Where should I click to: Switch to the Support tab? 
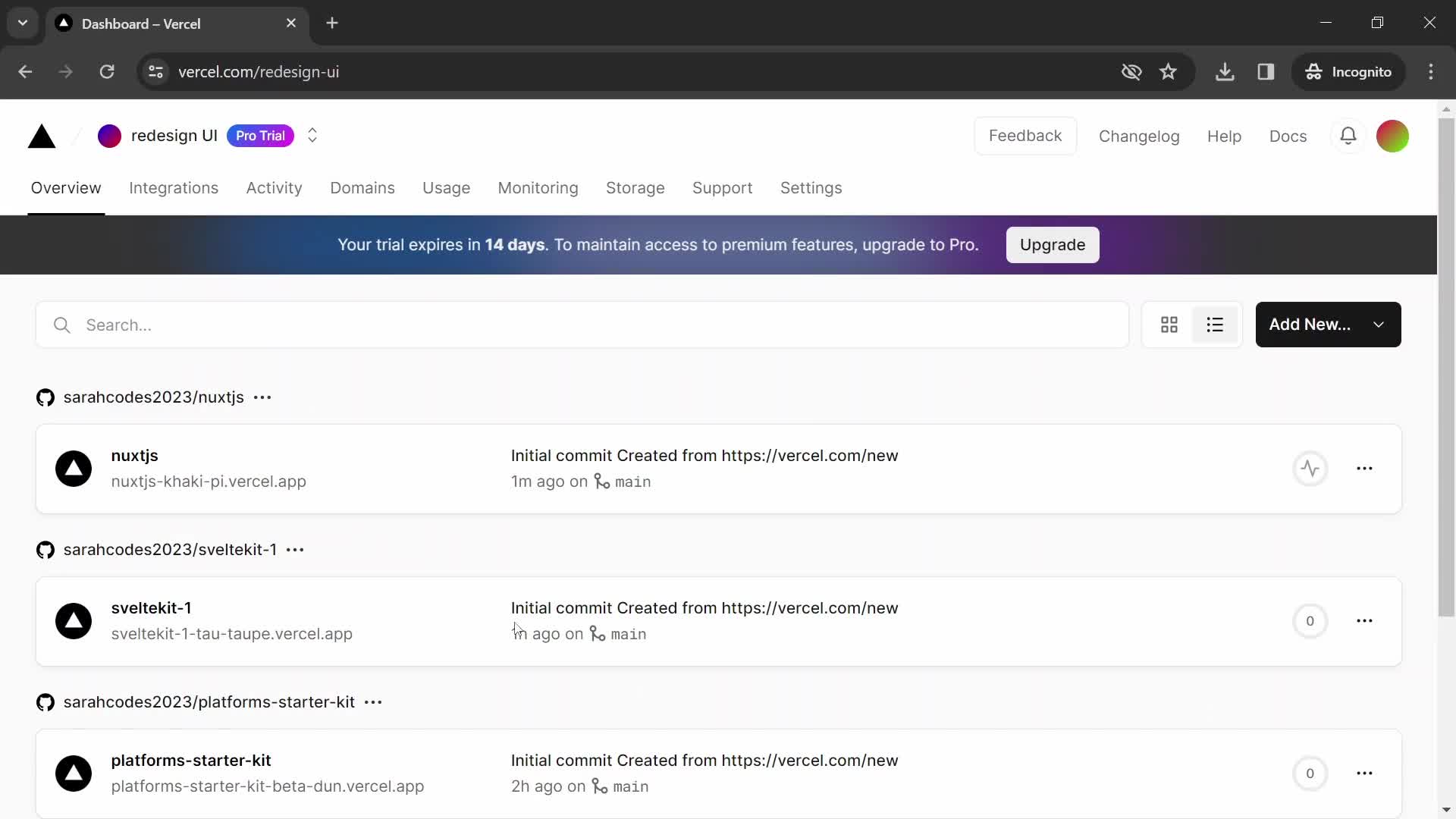[x=722, y=188]
